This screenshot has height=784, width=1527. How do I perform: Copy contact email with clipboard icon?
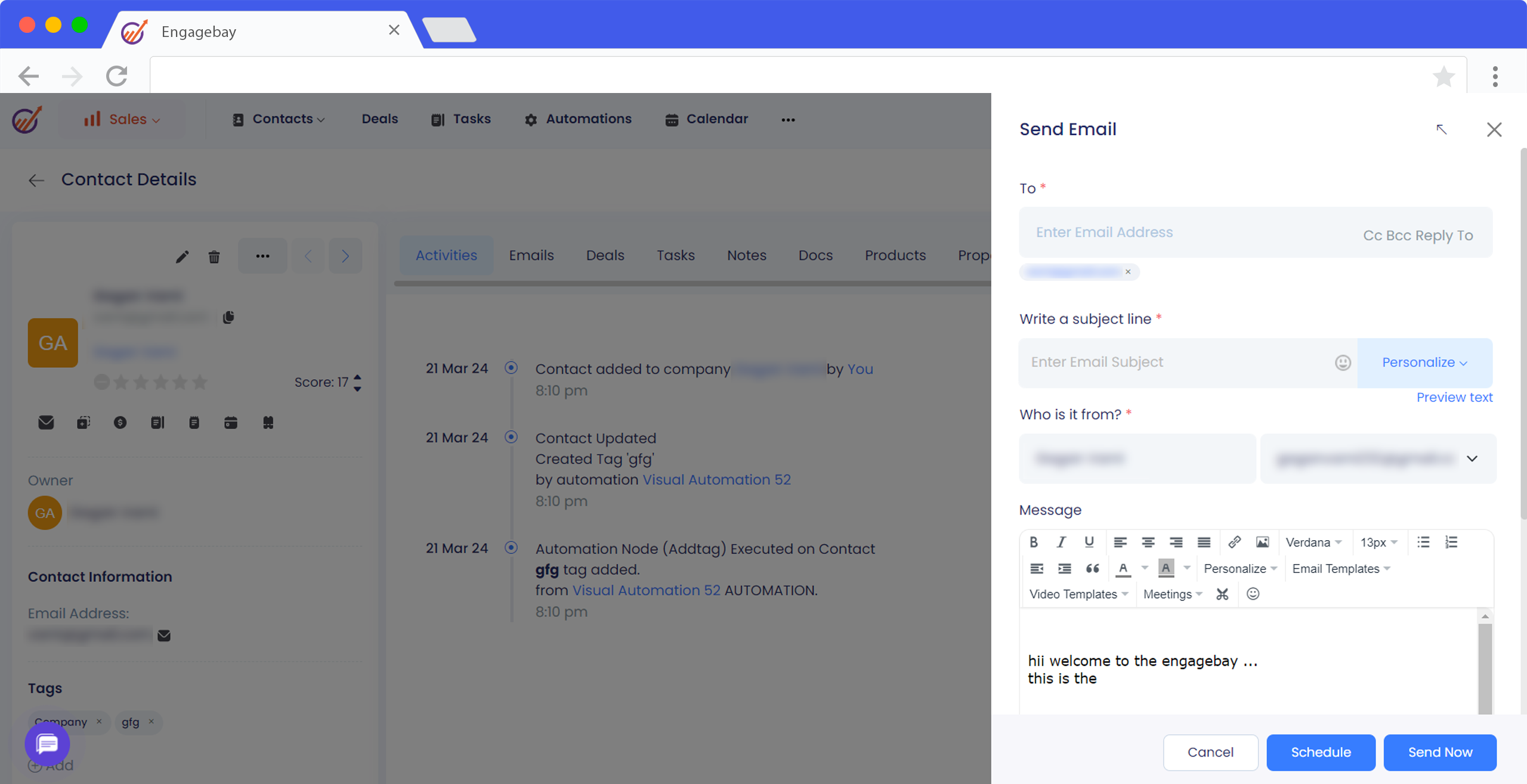point(228,317)
